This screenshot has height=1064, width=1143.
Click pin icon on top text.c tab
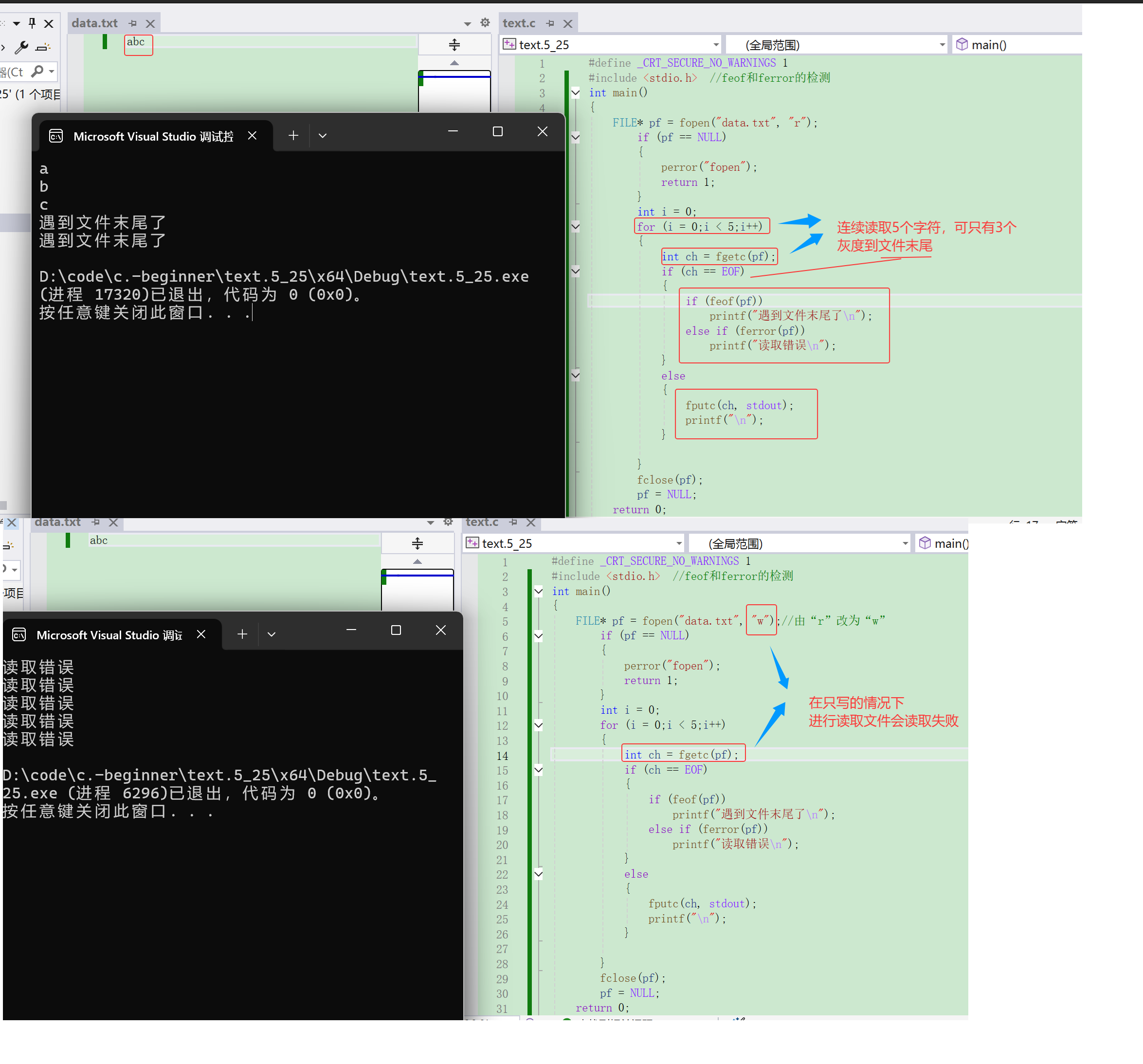tap(550, 23)
